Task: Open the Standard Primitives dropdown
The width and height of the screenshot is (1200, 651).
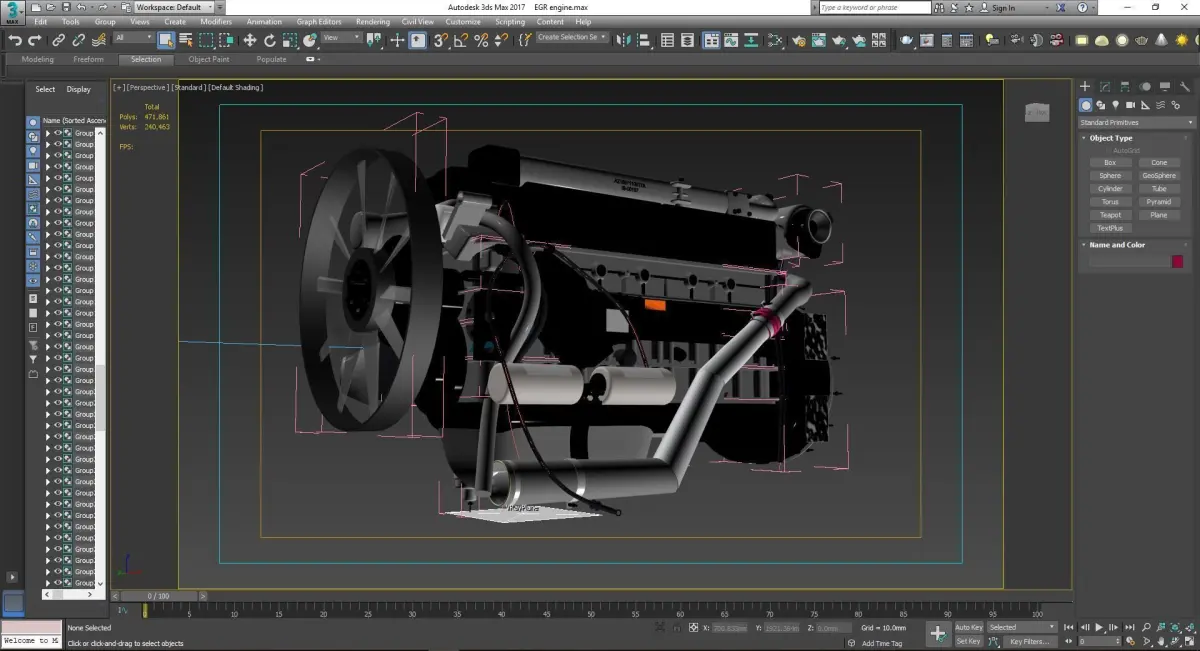Action: click(x=1133, y=122)
